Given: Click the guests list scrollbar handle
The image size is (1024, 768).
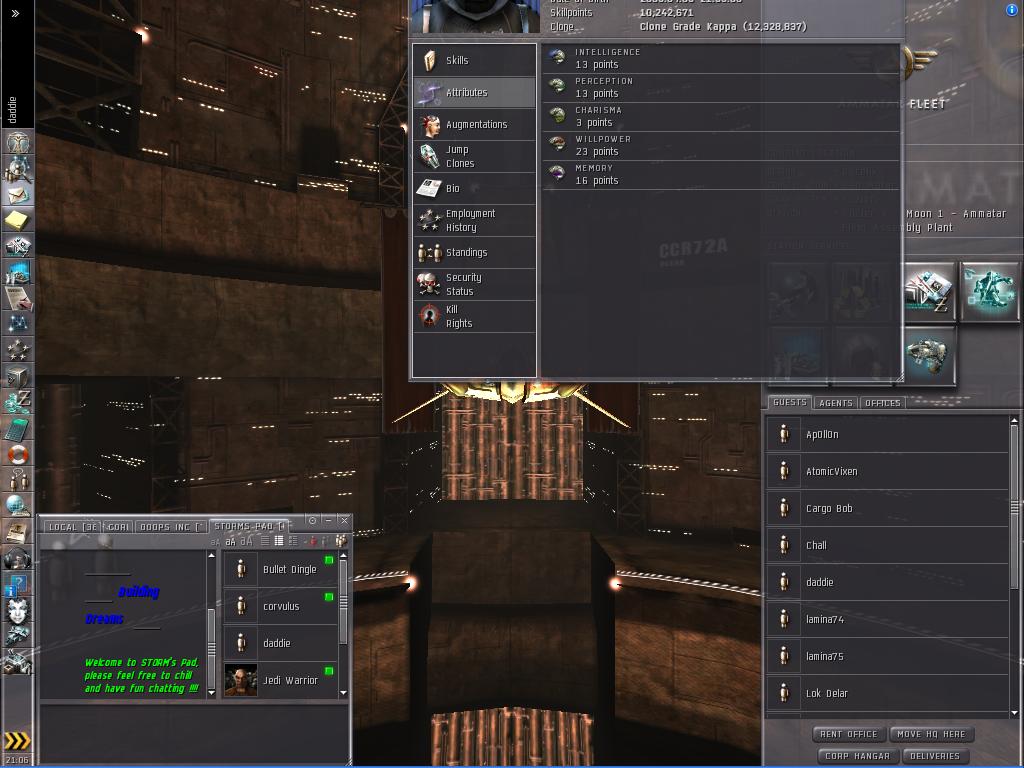Looking at the screenshot, I should point(1014,506).
